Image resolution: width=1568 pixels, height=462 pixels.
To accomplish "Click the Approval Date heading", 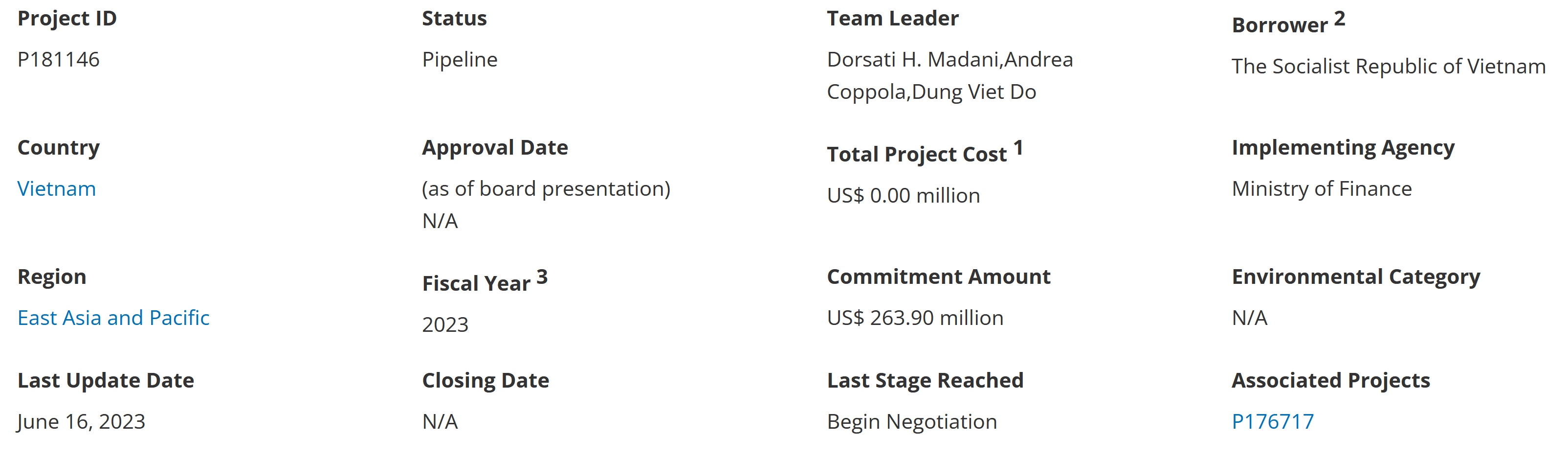I will point(495,147).
